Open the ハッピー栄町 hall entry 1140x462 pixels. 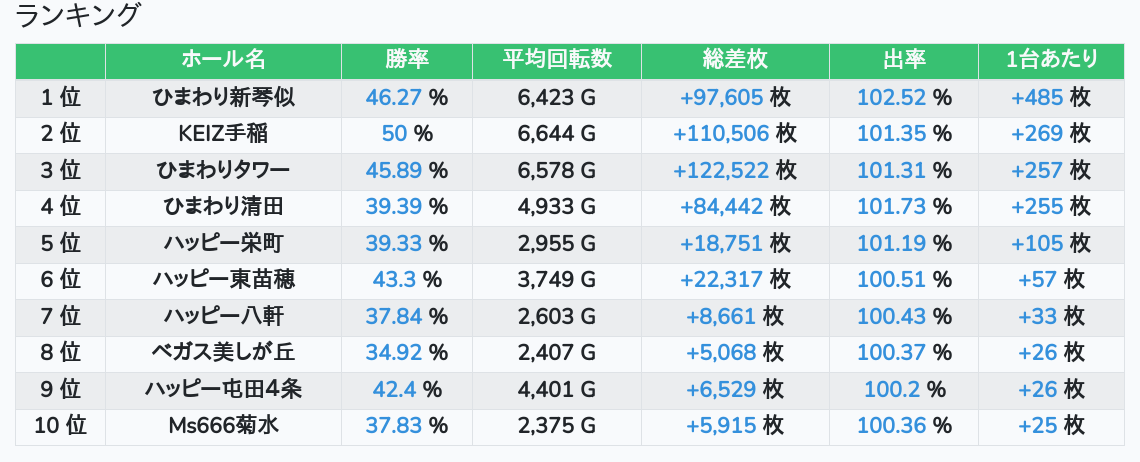pos(223,244)
